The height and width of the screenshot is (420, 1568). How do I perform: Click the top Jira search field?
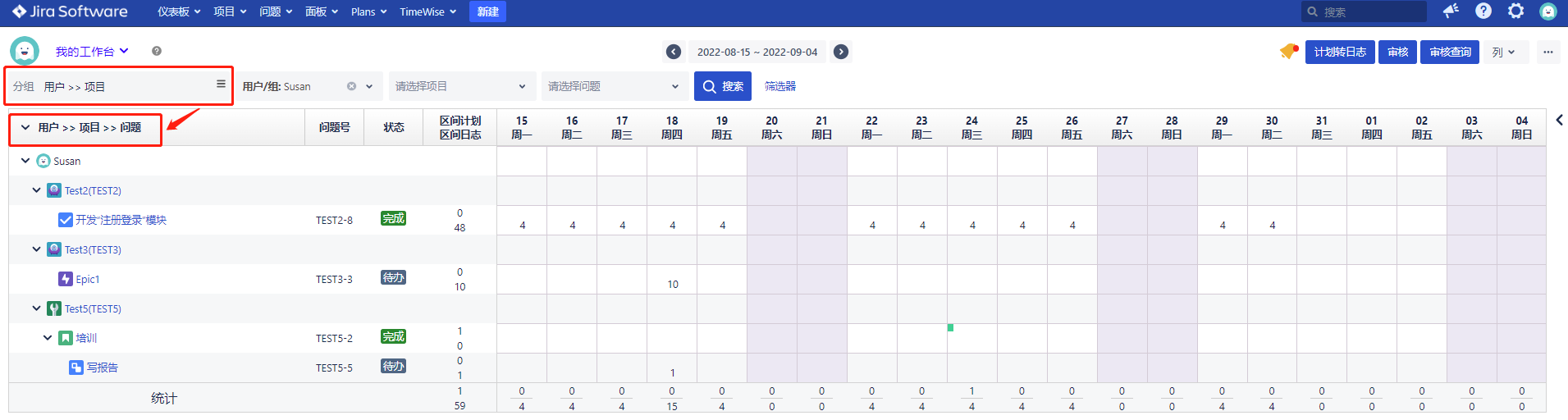[1370, 11]
